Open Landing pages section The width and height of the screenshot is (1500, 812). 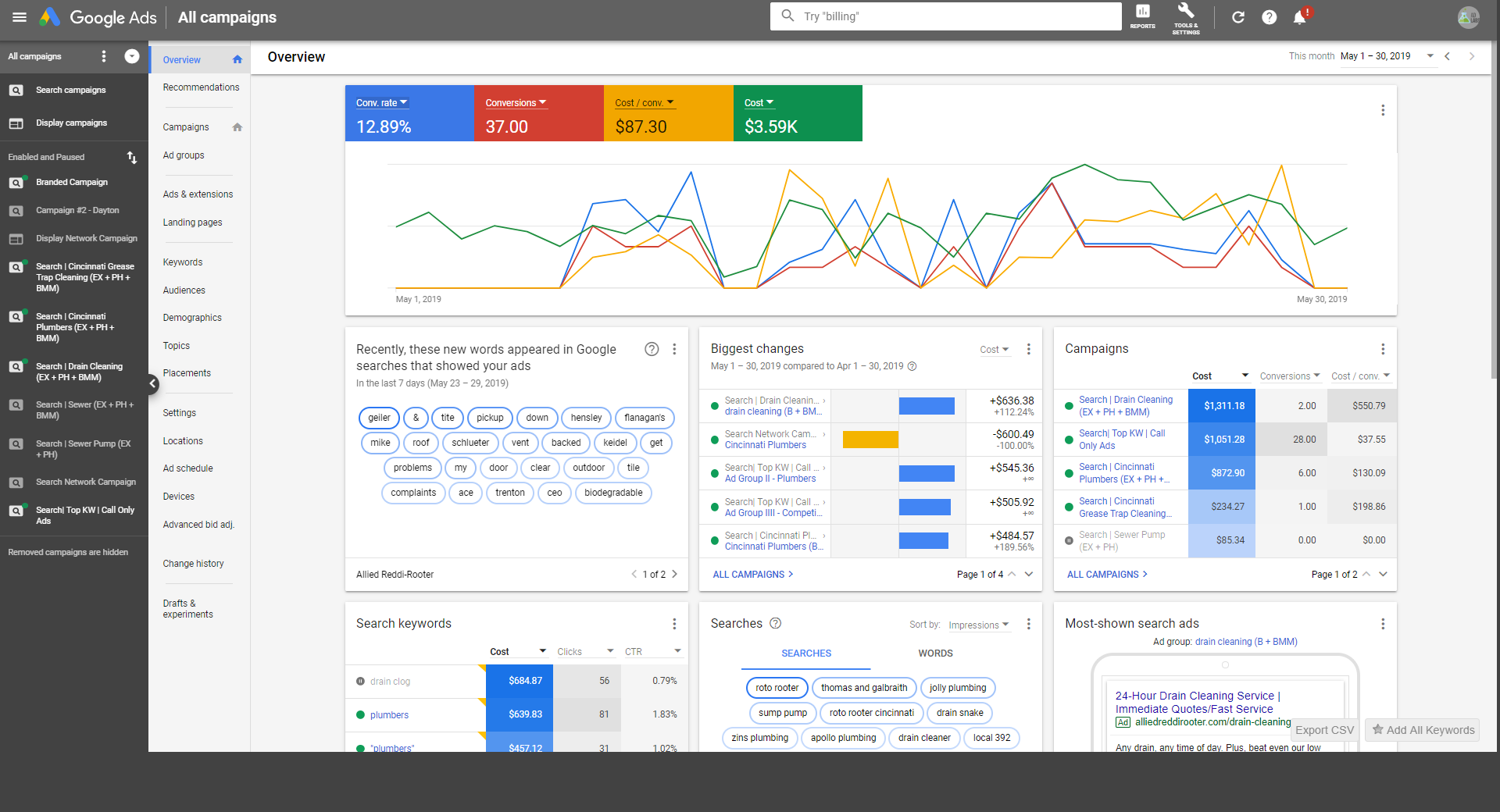[x=192, y=223]
